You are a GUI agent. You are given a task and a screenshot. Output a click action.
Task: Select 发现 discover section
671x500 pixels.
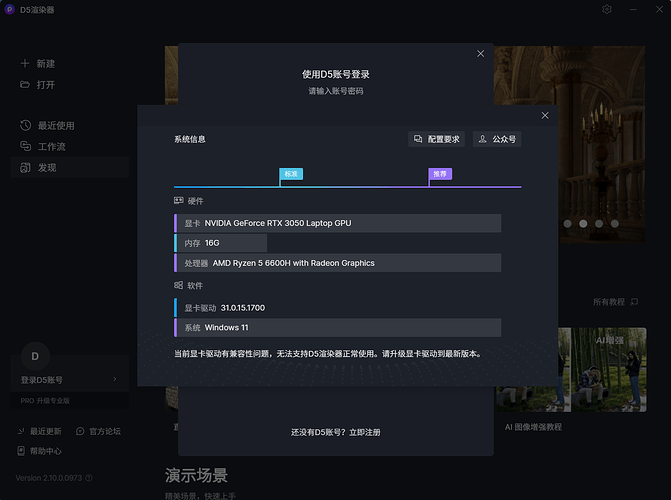coord(70,167)
